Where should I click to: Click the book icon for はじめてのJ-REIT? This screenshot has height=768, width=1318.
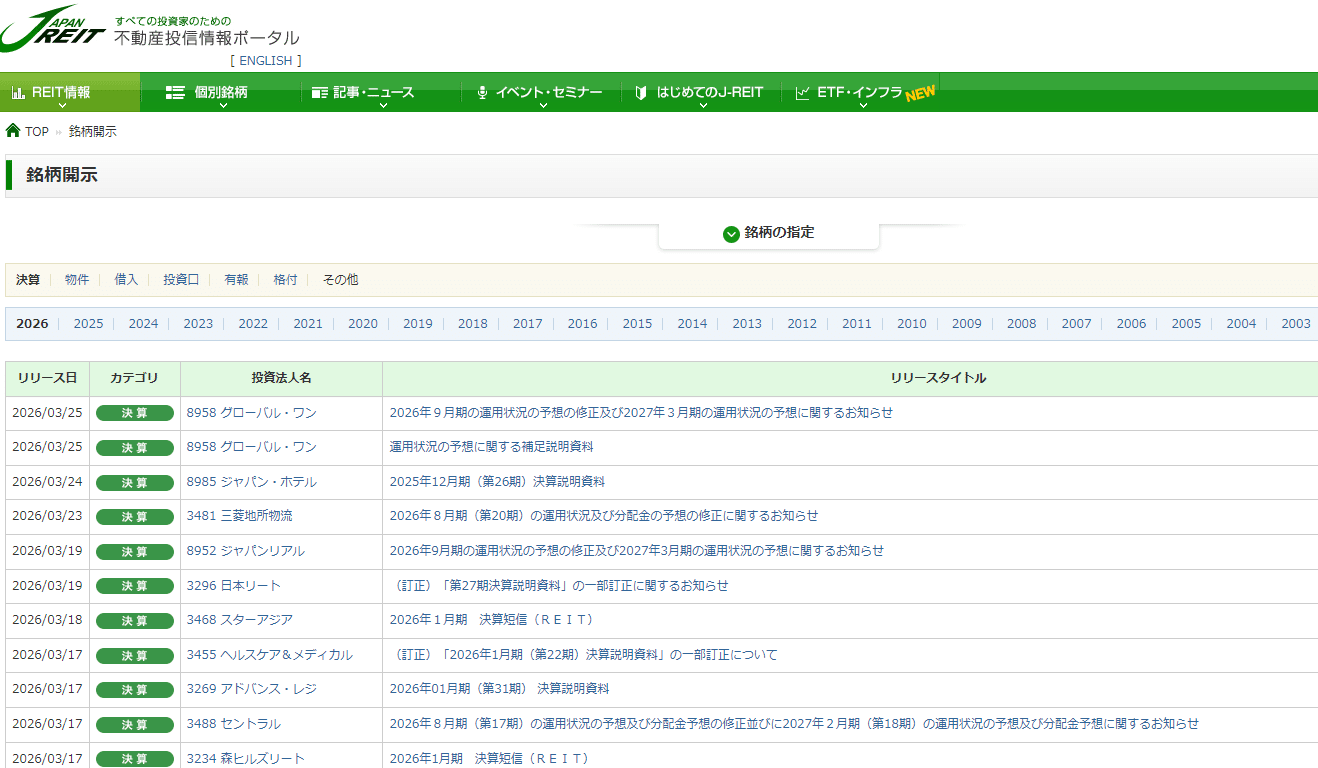tap(641, 93)
